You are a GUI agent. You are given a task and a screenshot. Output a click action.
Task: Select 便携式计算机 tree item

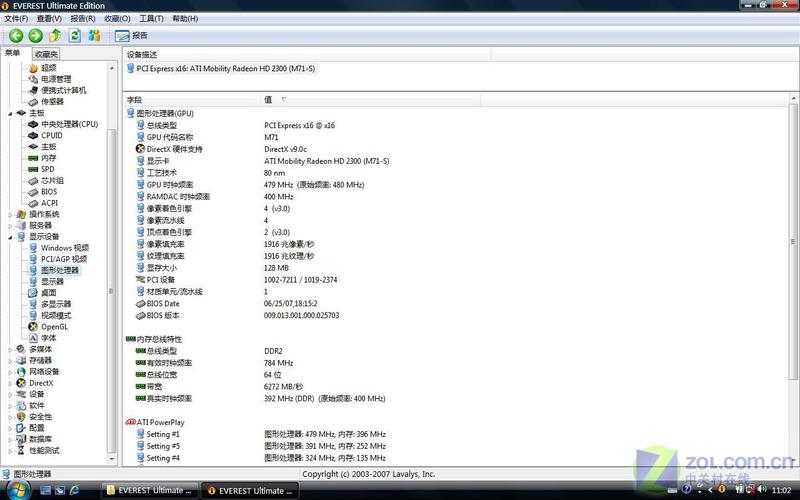coord(63,90)
